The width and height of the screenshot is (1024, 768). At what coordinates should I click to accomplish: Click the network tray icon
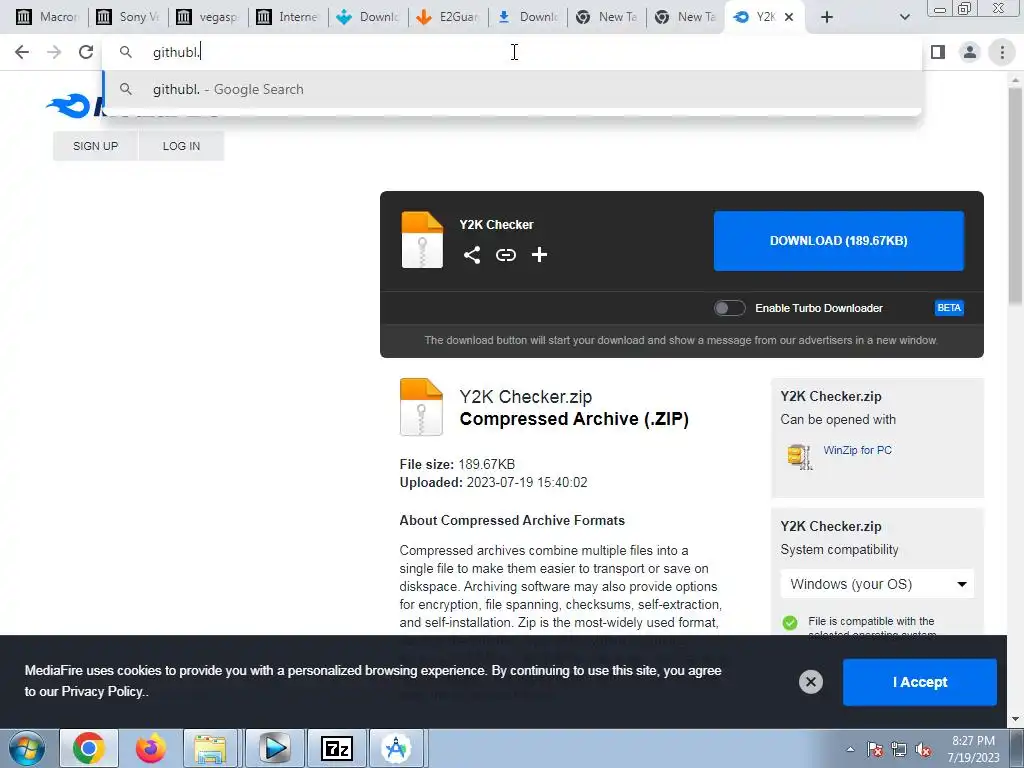tap(899, 750)
